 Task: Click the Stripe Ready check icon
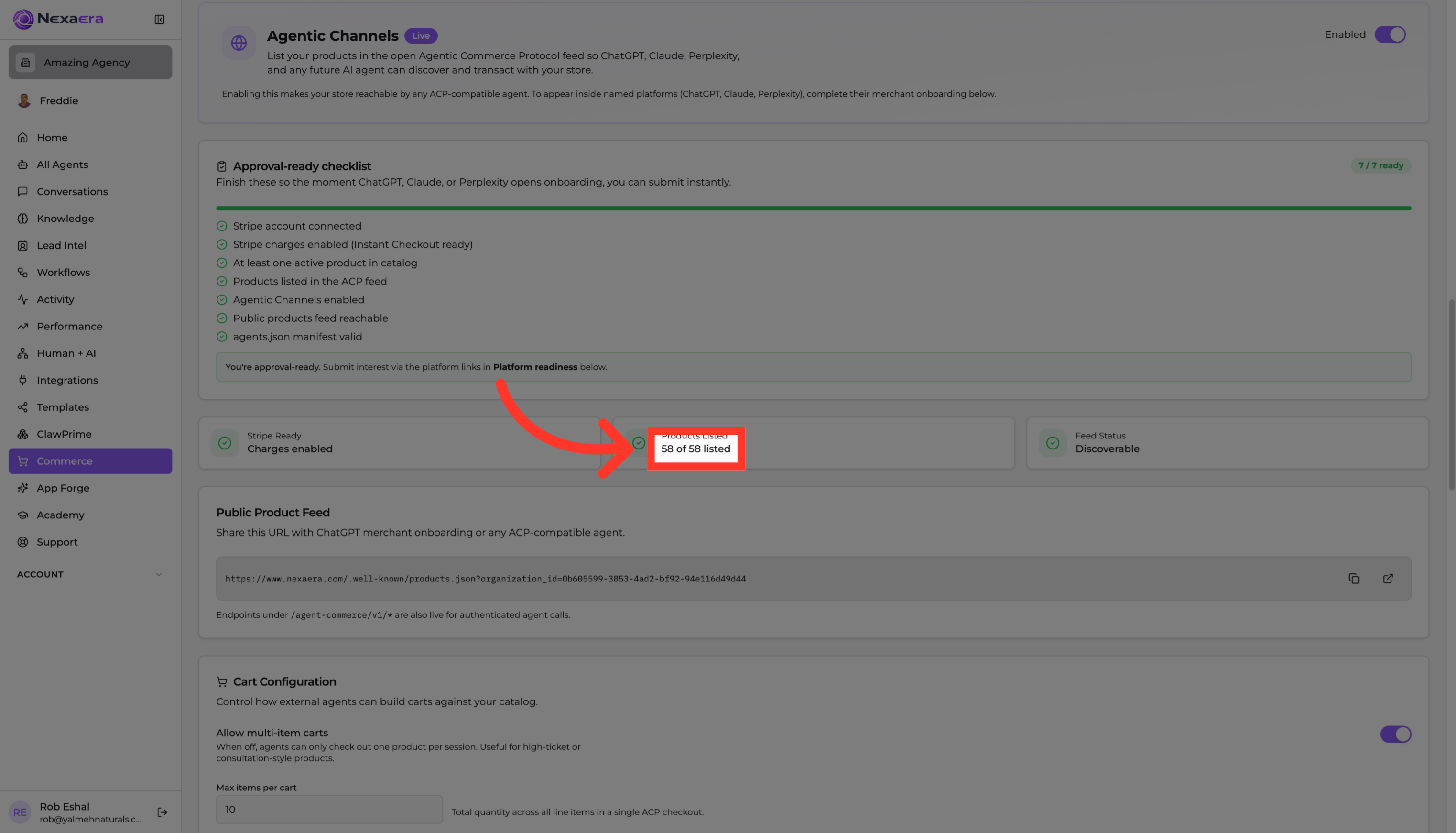[225, 443]
